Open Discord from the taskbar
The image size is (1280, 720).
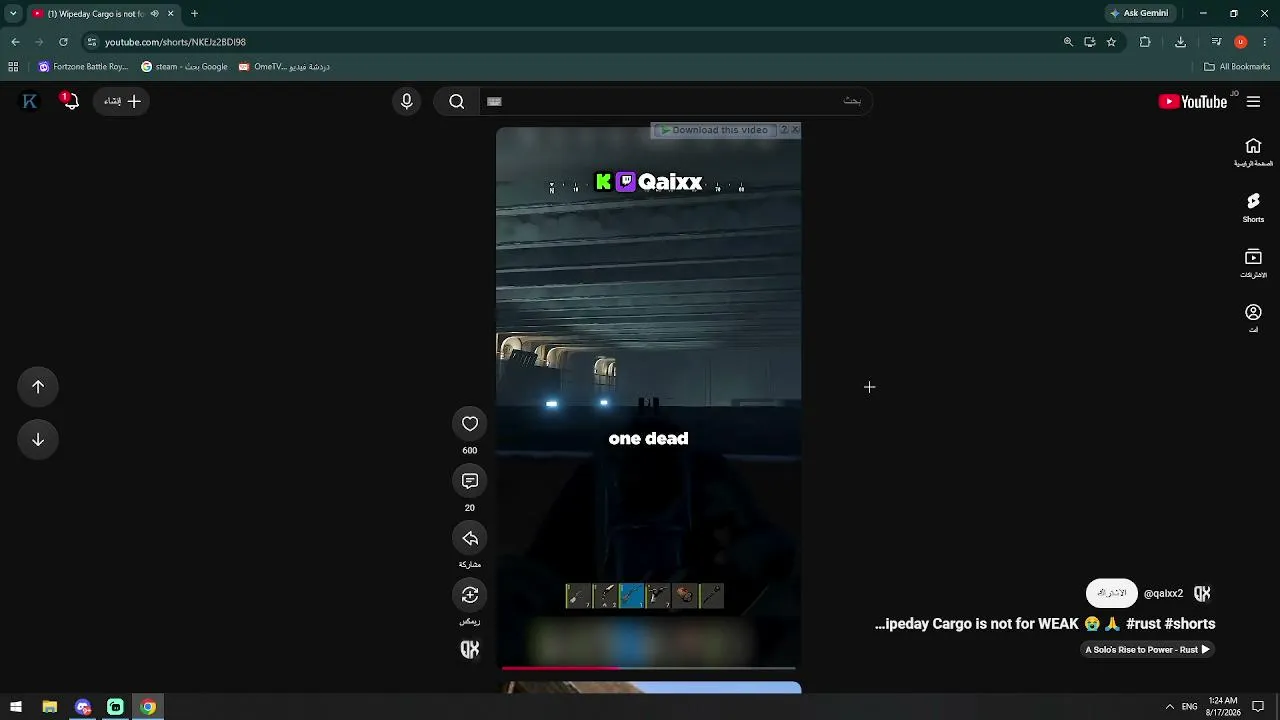pyautogui.click(x=82, y=707)
